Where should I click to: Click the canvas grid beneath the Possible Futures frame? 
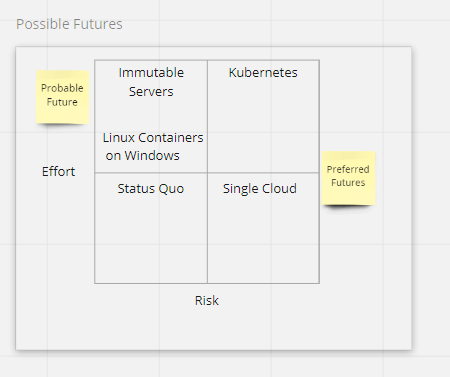[x=213, y=365]
